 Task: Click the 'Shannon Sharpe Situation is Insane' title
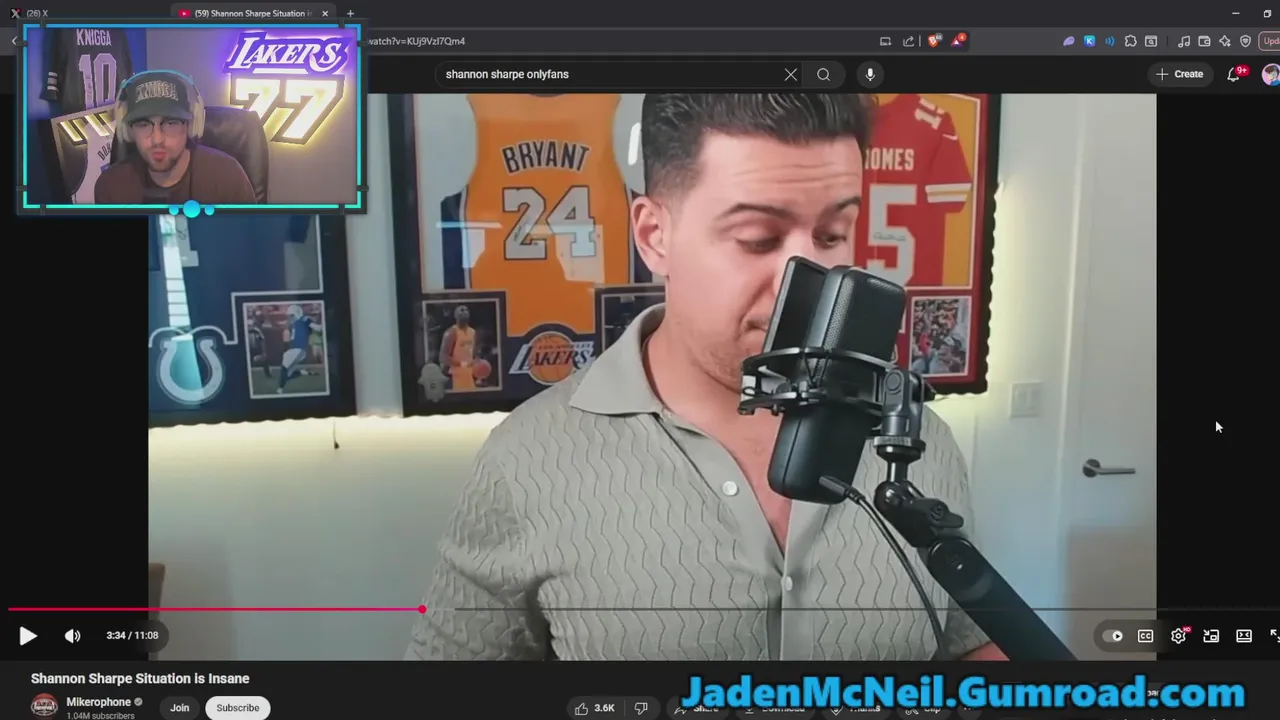[x=140, y=678]
